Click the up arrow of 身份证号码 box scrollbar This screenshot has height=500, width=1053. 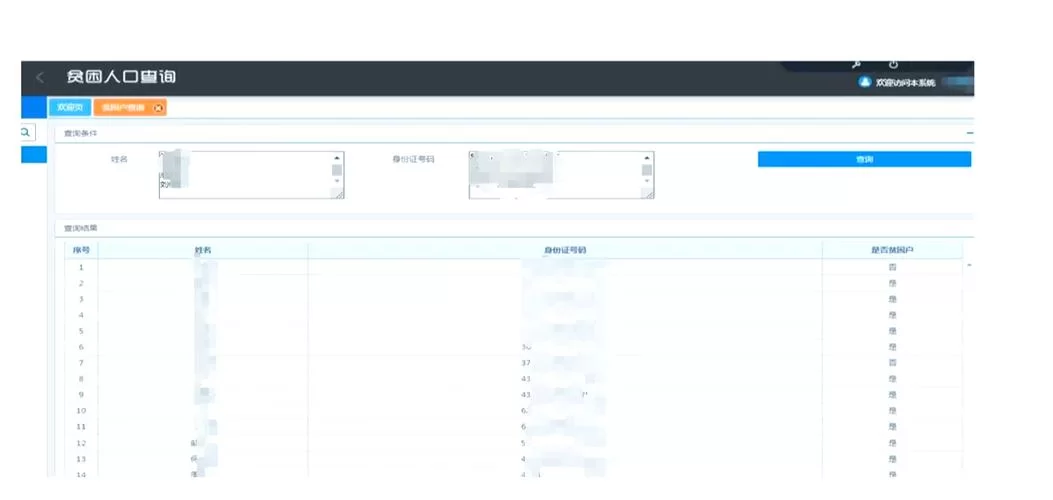coord(647,157)
